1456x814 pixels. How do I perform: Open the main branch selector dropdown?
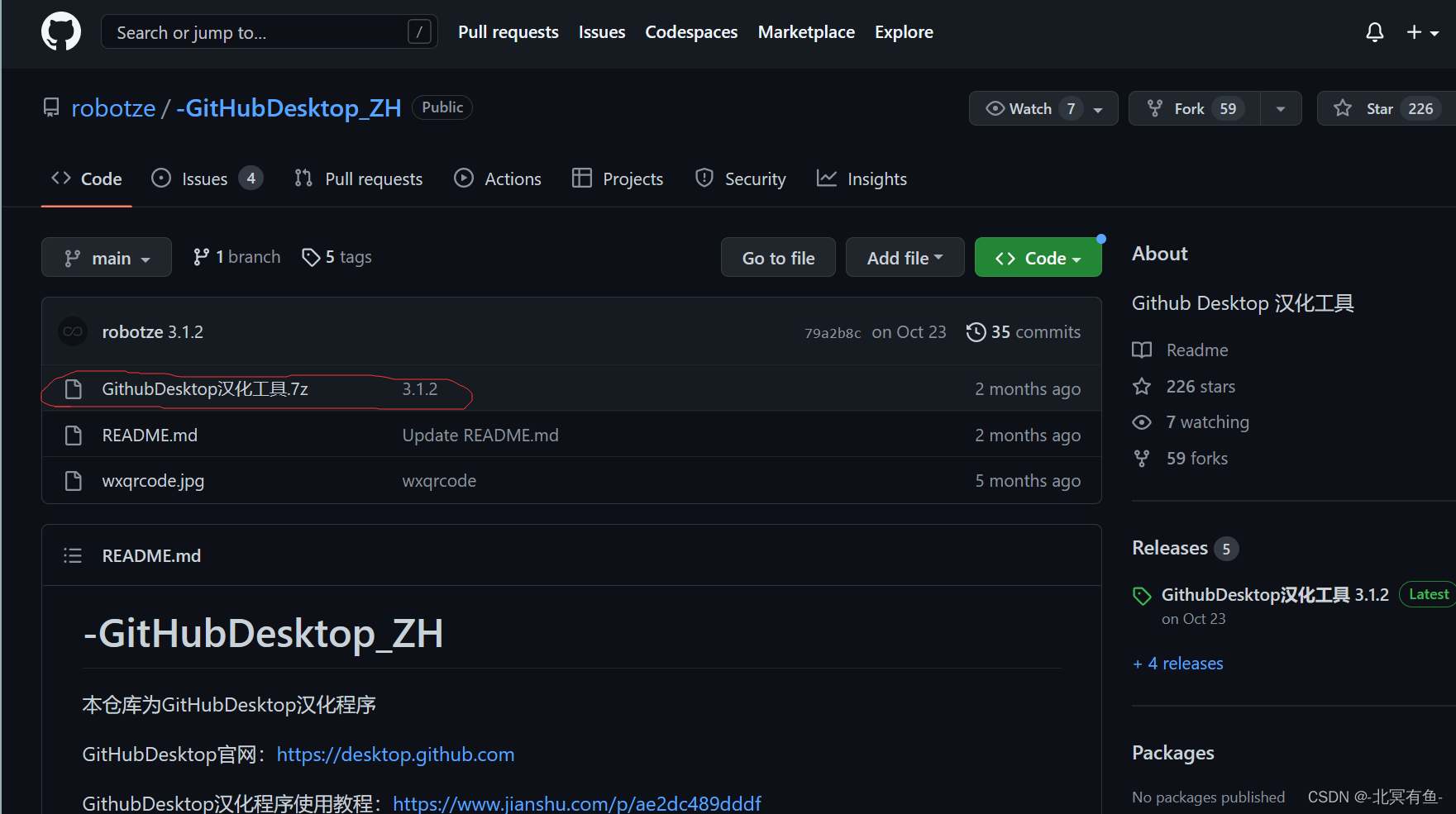107,258
